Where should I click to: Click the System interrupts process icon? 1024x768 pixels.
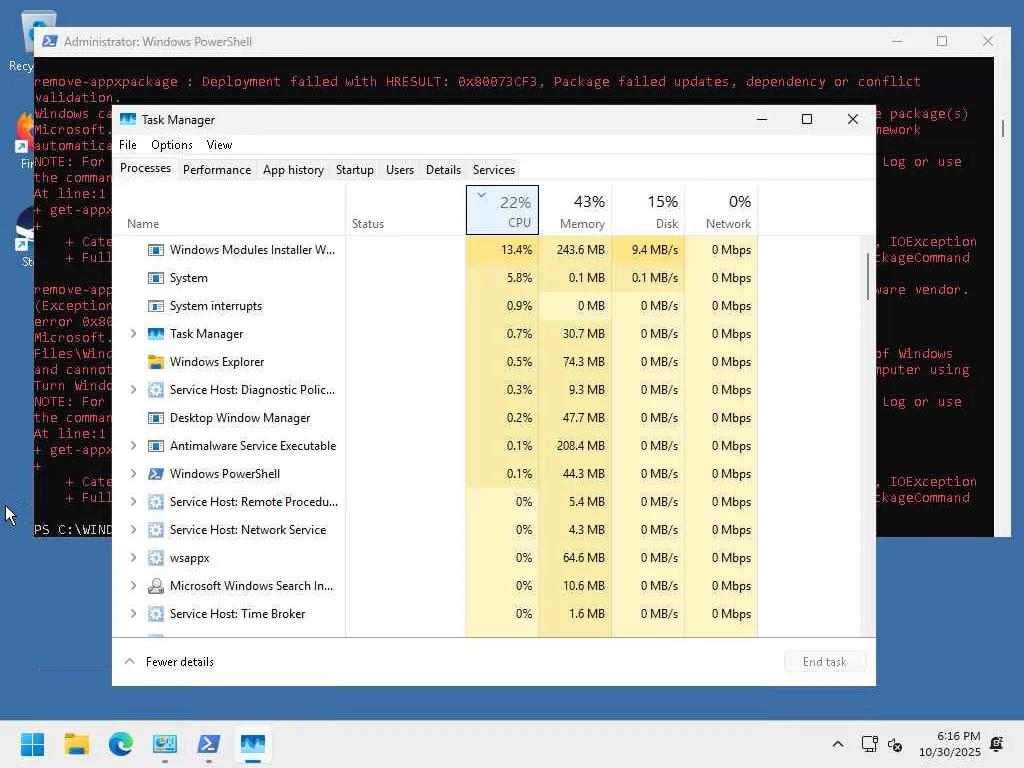click(x=155, y=306)
